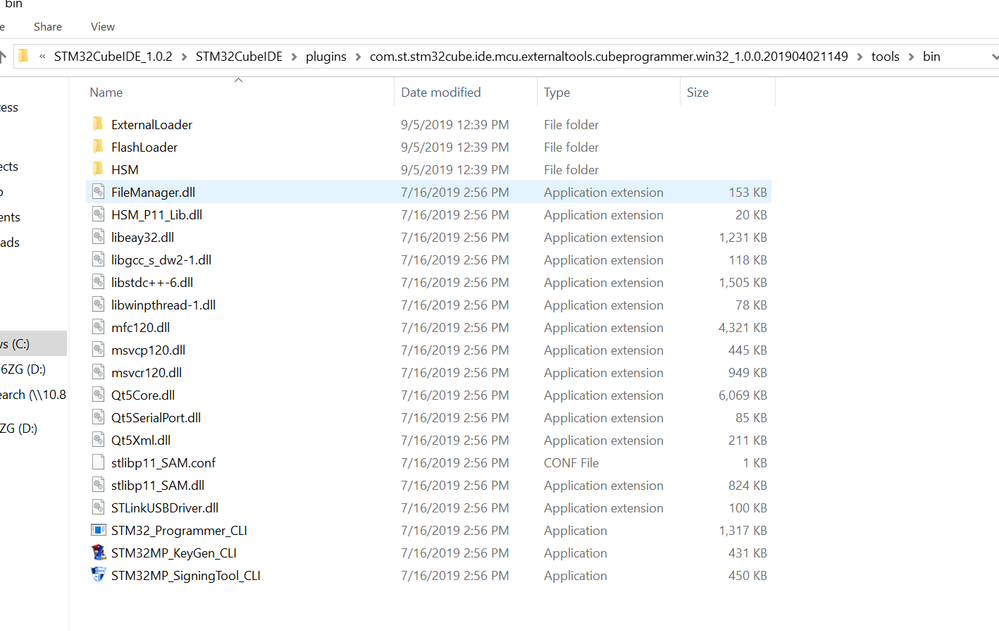Image resolution: width=999 pixels, height=631 pixels.
Task: Click the bin breadcrumb segment
Action: (931, 56)
